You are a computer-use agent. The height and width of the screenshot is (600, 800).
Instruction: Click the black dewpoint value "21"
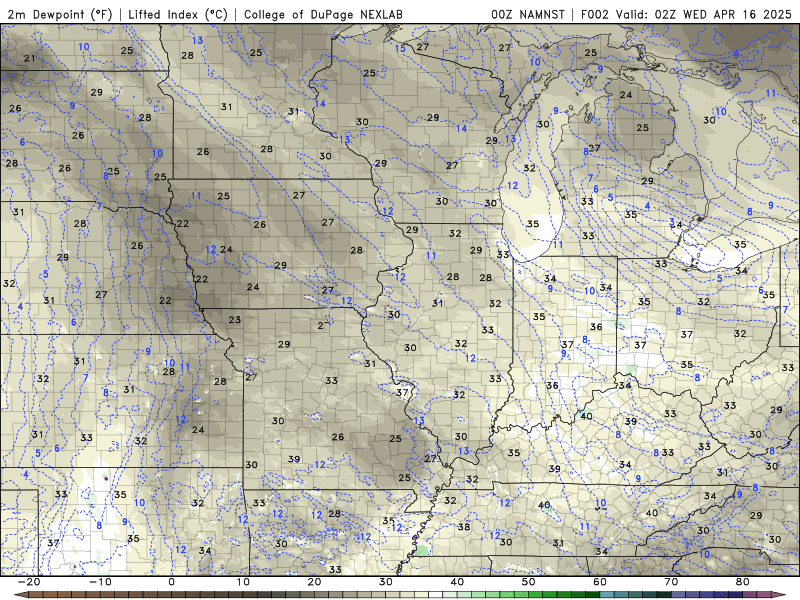(30, 58)
